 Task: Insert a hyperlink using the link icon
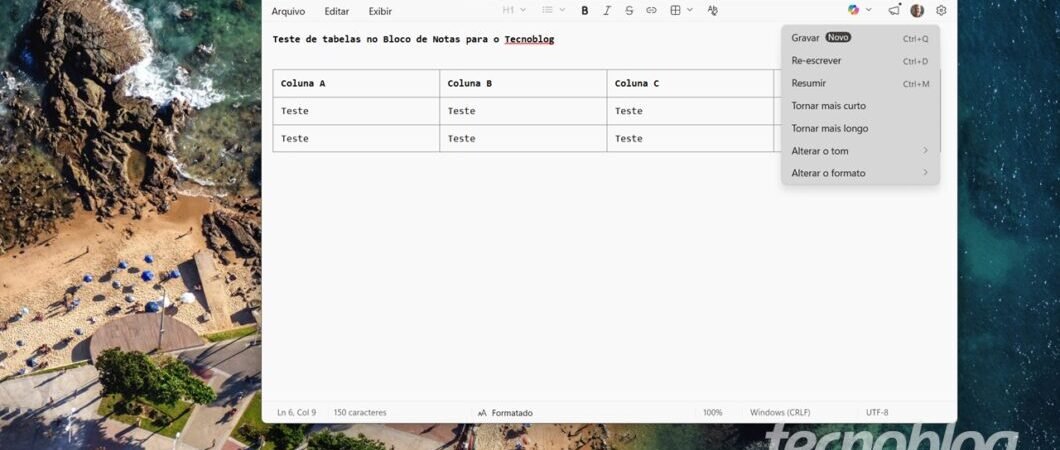[x=651, y=11]
